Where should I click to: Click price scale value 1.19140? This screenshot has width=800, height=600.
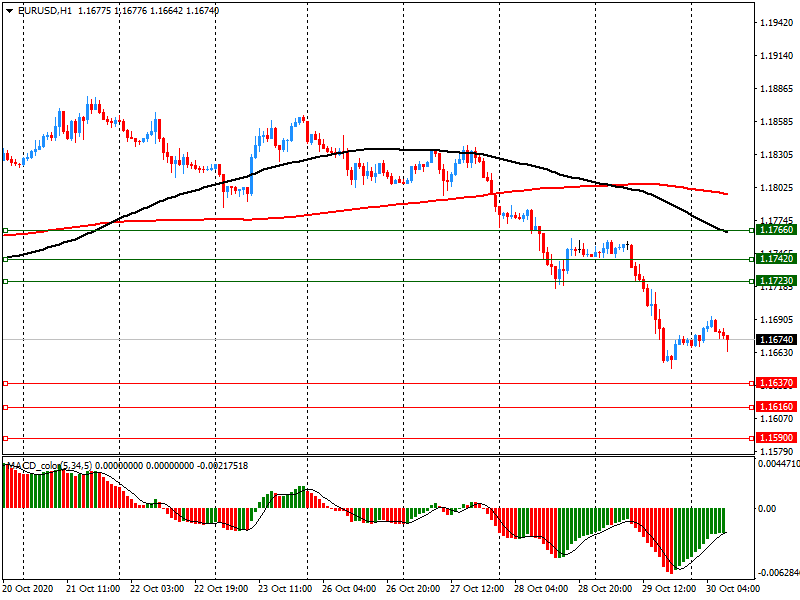point(777,56)
